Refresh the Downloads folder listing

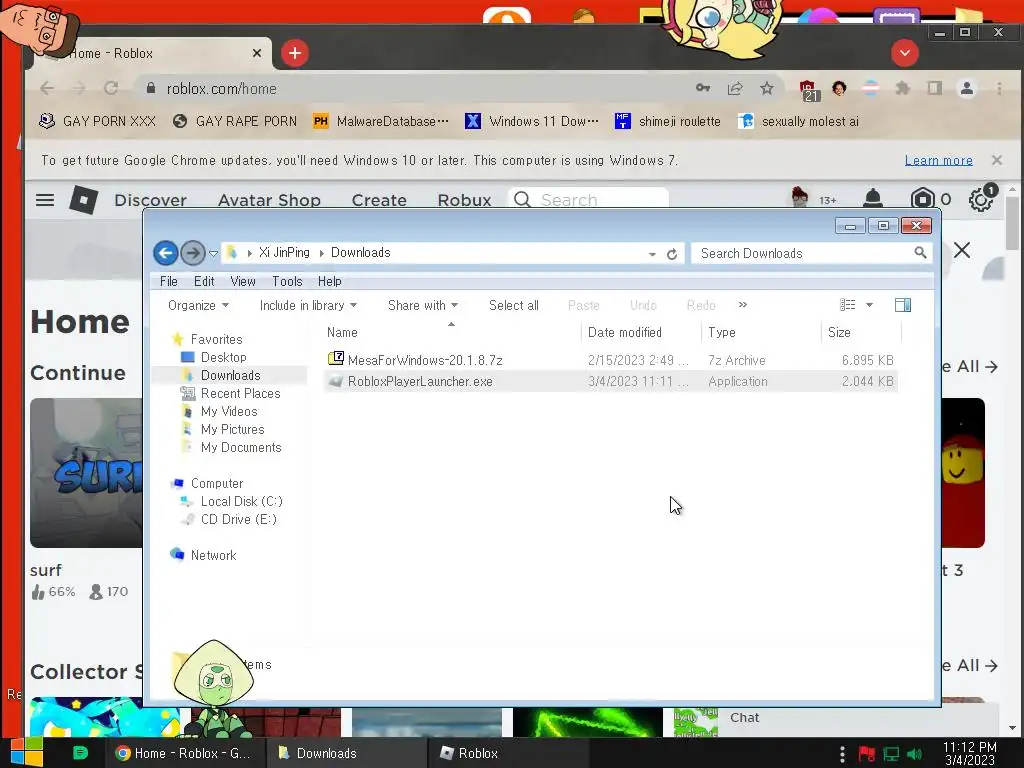click(x=671, y=253)
